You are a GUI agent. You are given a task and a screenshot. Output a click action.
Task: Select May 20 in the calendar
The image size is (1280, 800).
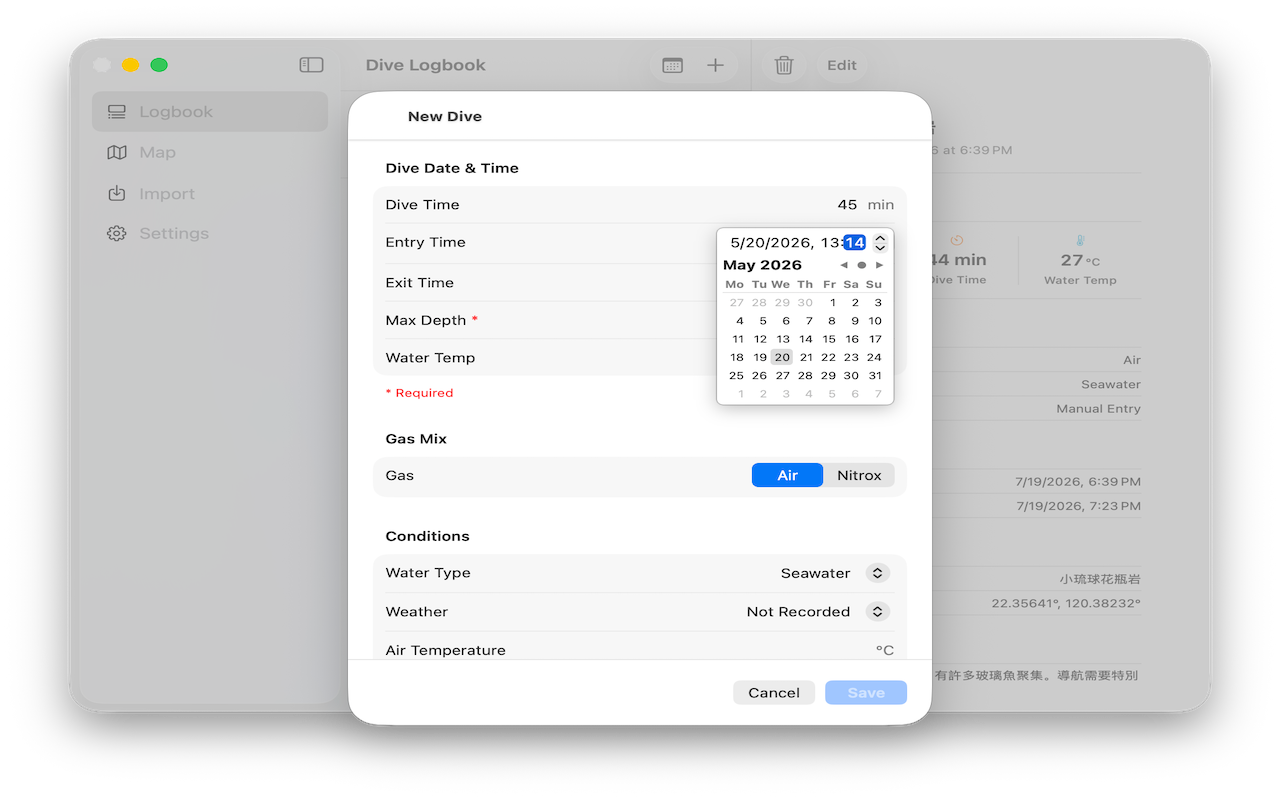pyautogui.click(x=782, y=357)
